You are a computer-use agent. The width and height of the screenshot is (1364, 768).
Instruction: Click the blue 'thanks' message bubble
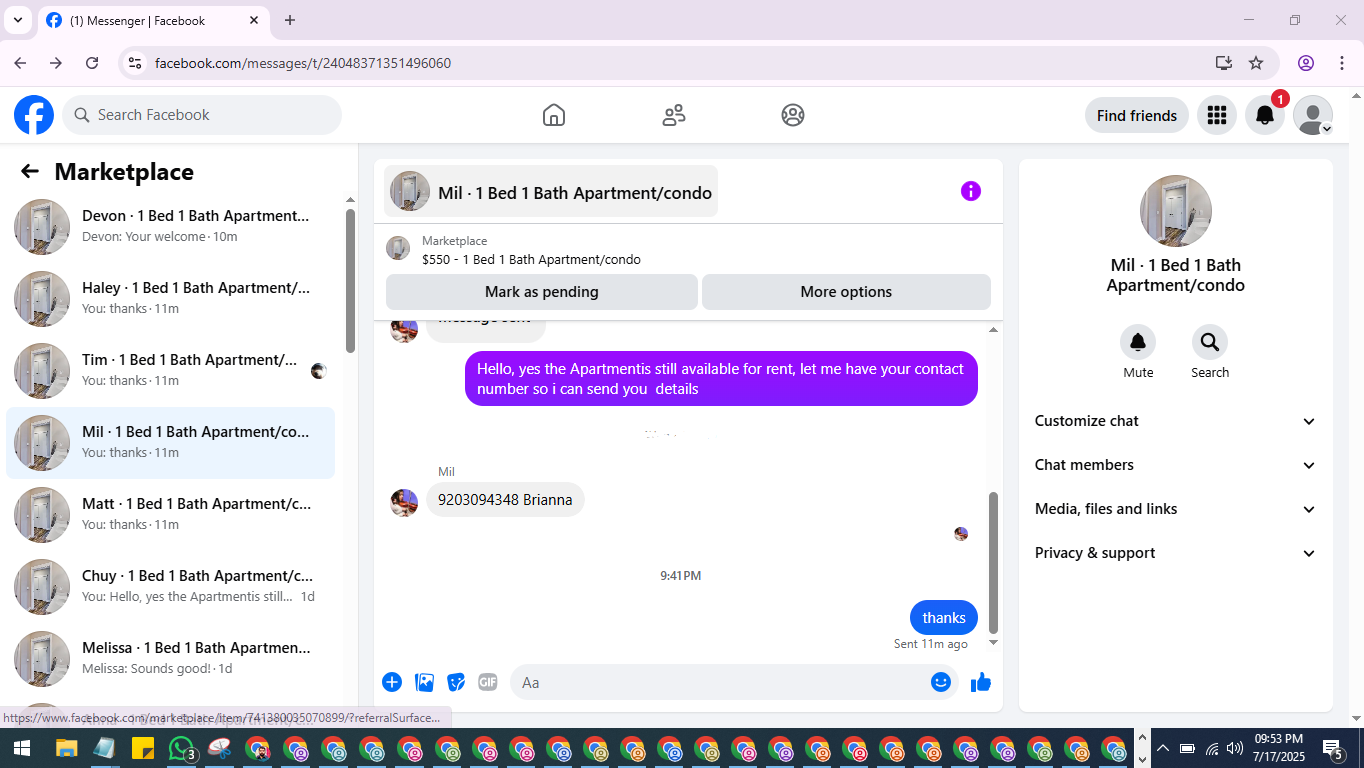(x=944, y=617)
